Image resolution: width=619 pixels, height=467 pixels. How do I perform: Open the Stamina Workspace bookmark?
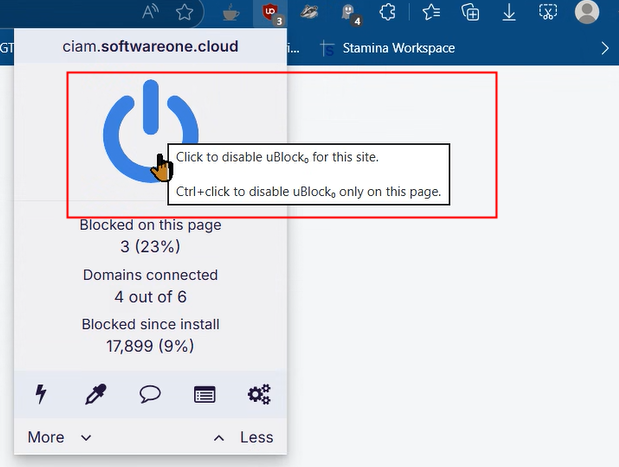(386, 48)
